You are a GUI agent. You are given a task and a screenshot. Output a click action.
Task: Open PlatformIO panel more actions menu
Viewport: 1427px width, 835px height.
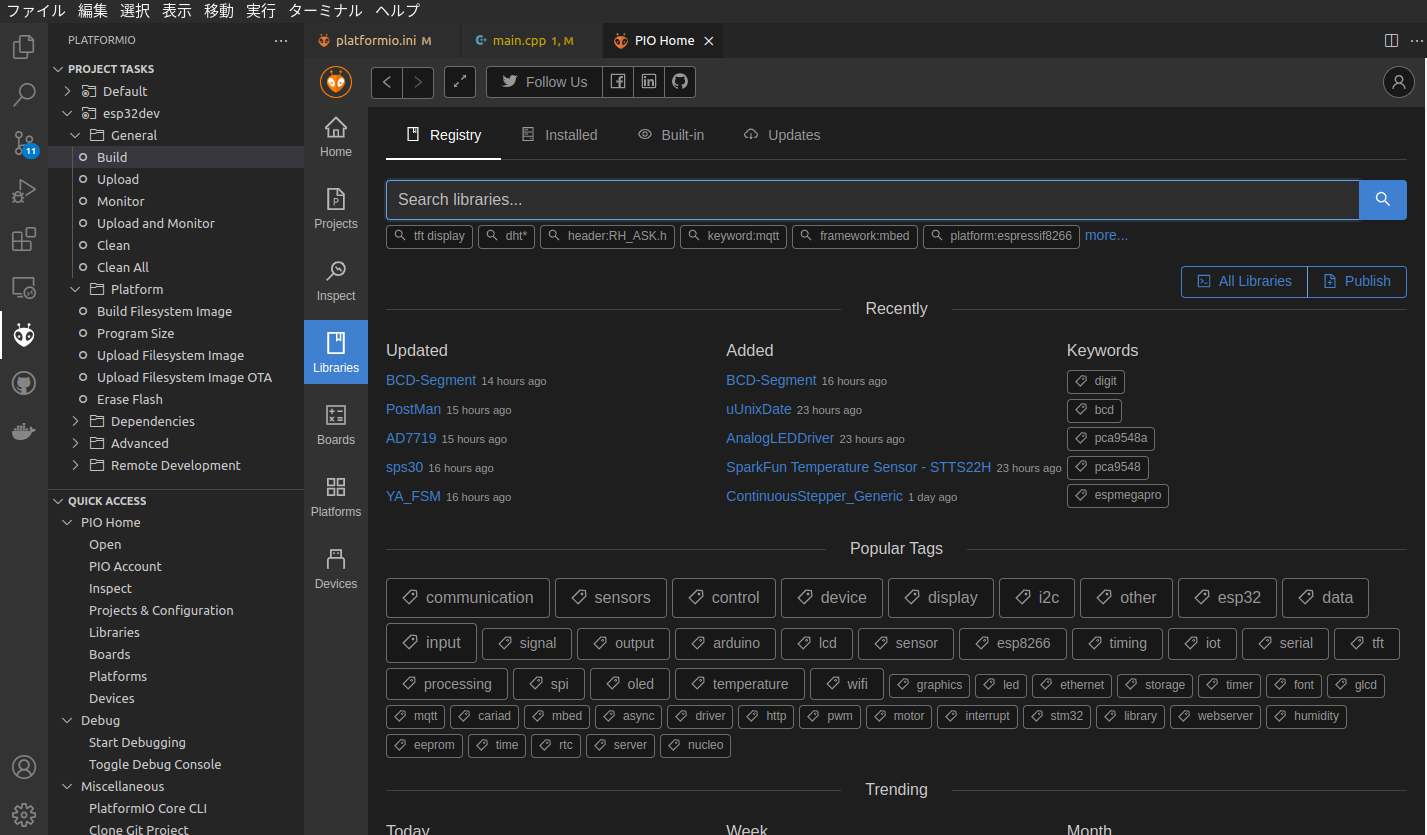tap(281, 40)
